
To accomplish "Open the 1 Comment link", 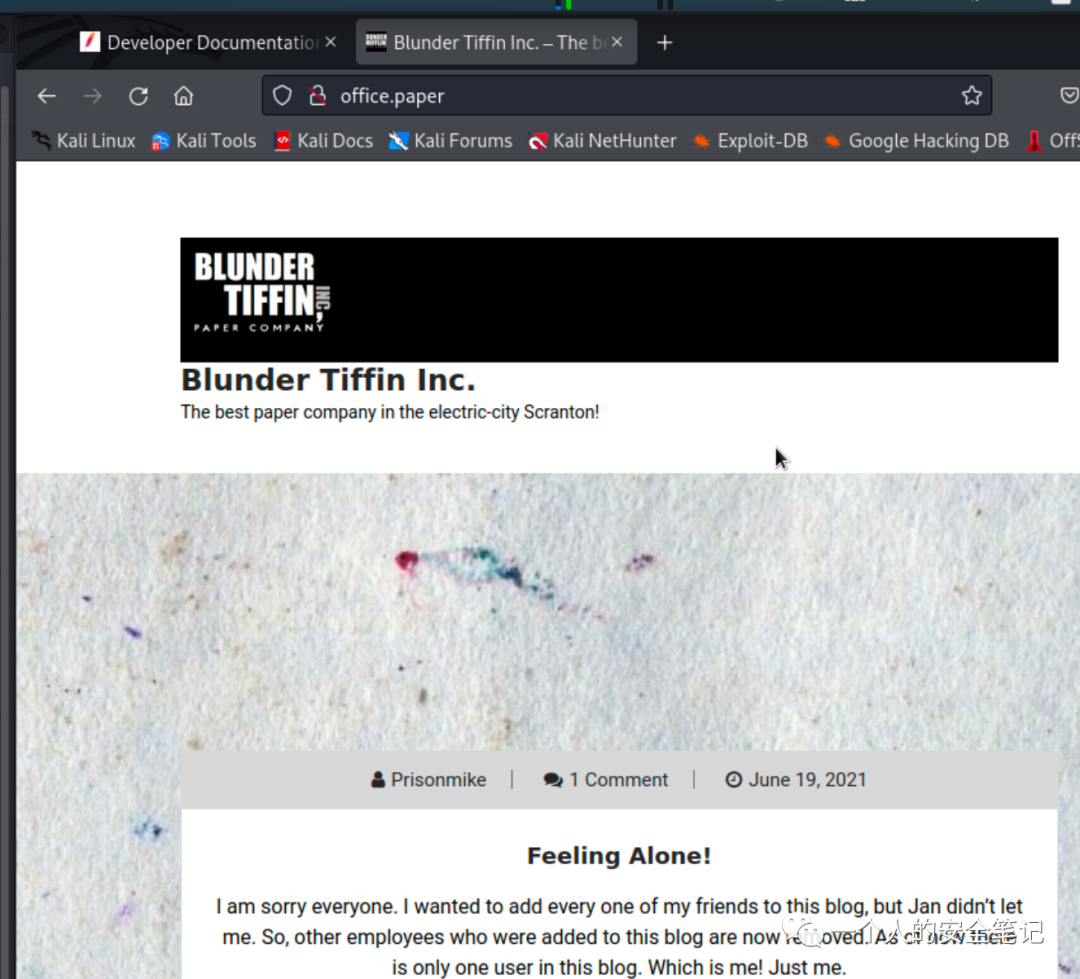I will tap(619, 780).
